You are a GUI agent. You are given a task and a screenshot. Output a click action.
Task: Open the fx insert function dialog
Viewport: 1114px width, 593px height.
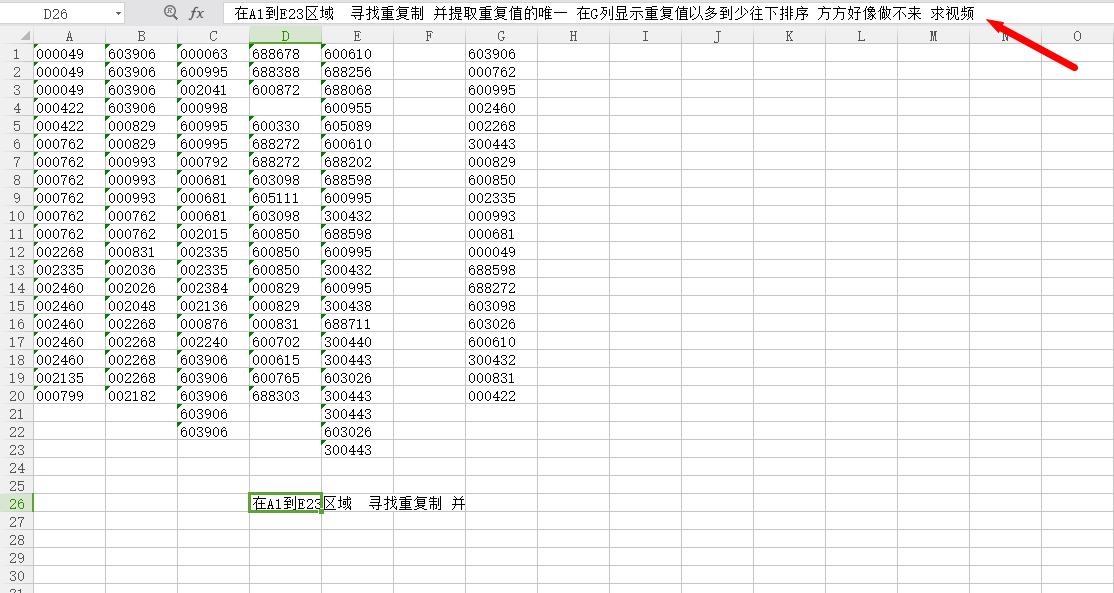pyautogui.click(x=197, y=13)
